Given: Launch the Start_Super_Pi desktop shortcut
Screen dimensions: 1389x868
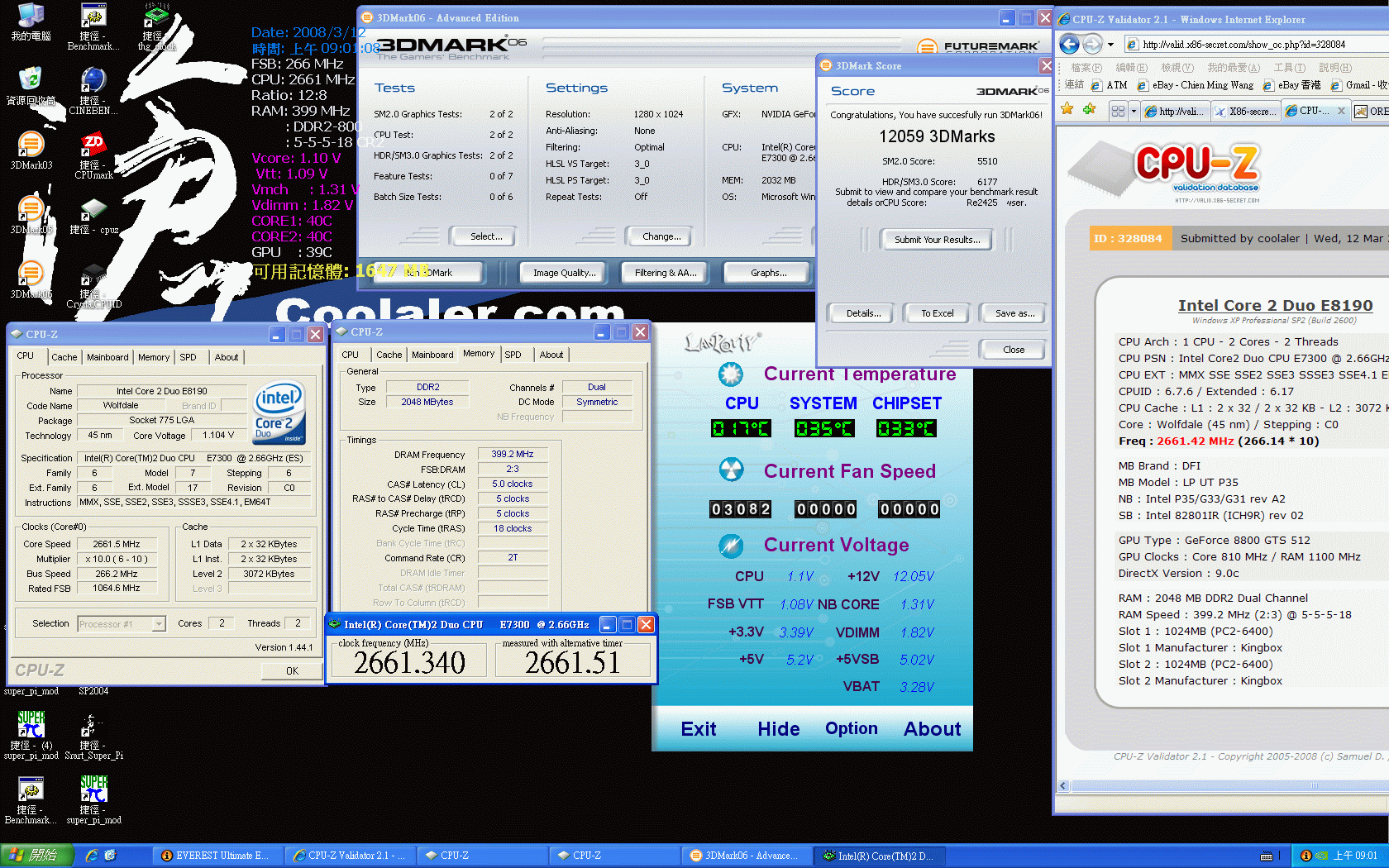Looking at the screenshot, I should tap(93, 736).
